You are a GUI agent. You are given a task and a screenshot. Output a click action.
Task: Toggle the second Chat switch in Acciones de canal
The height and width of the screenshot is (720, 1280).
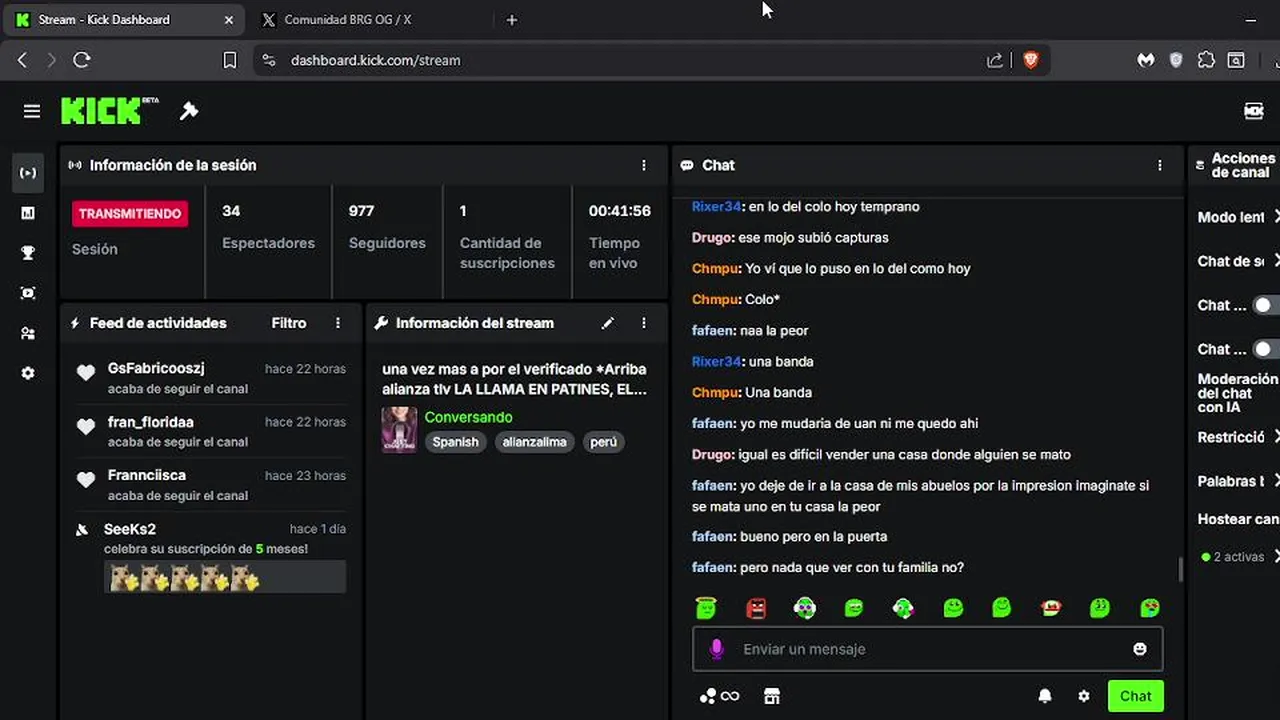coord(1266,349)
